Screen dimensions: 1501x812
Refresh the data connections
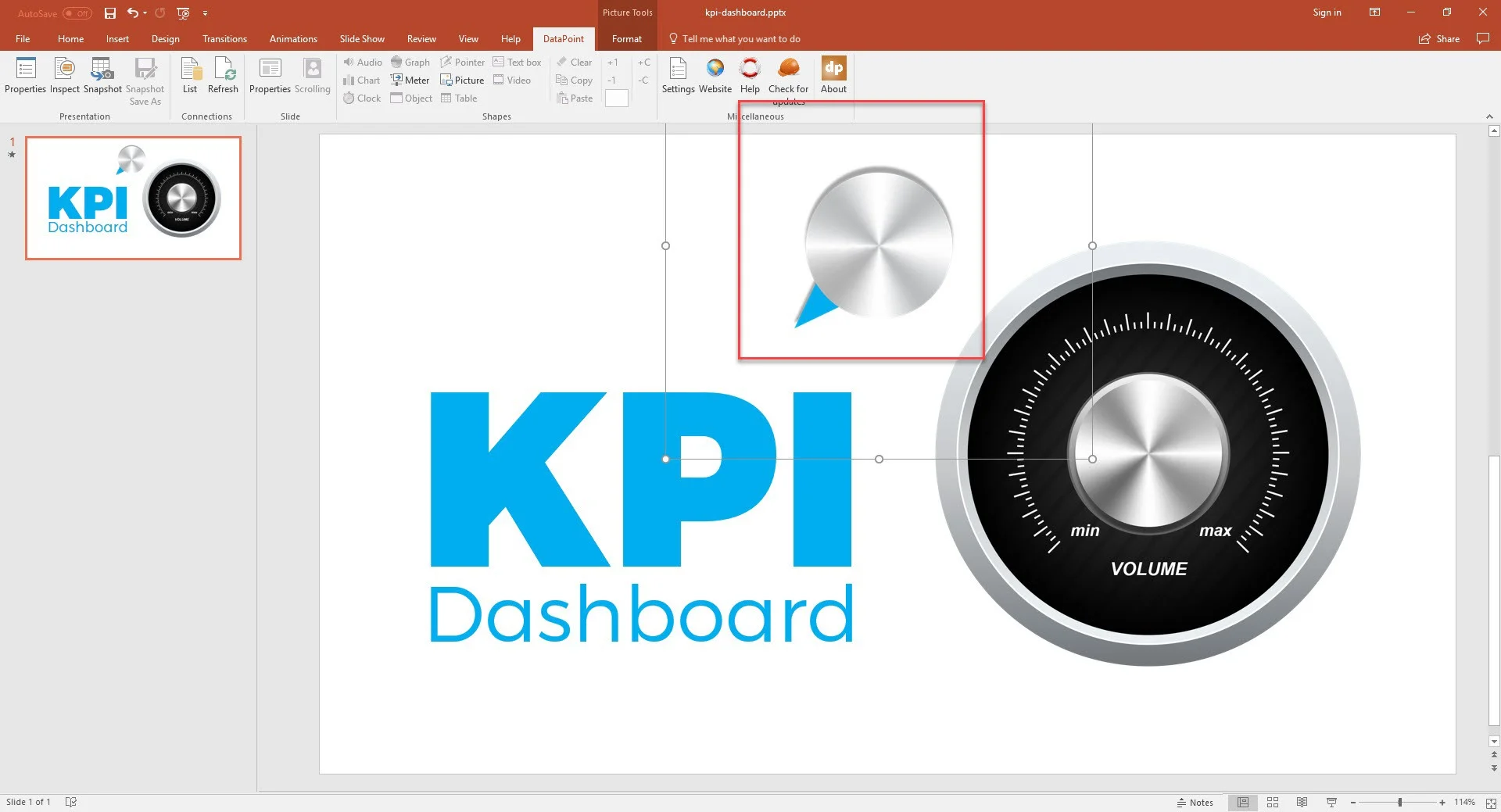223,75
